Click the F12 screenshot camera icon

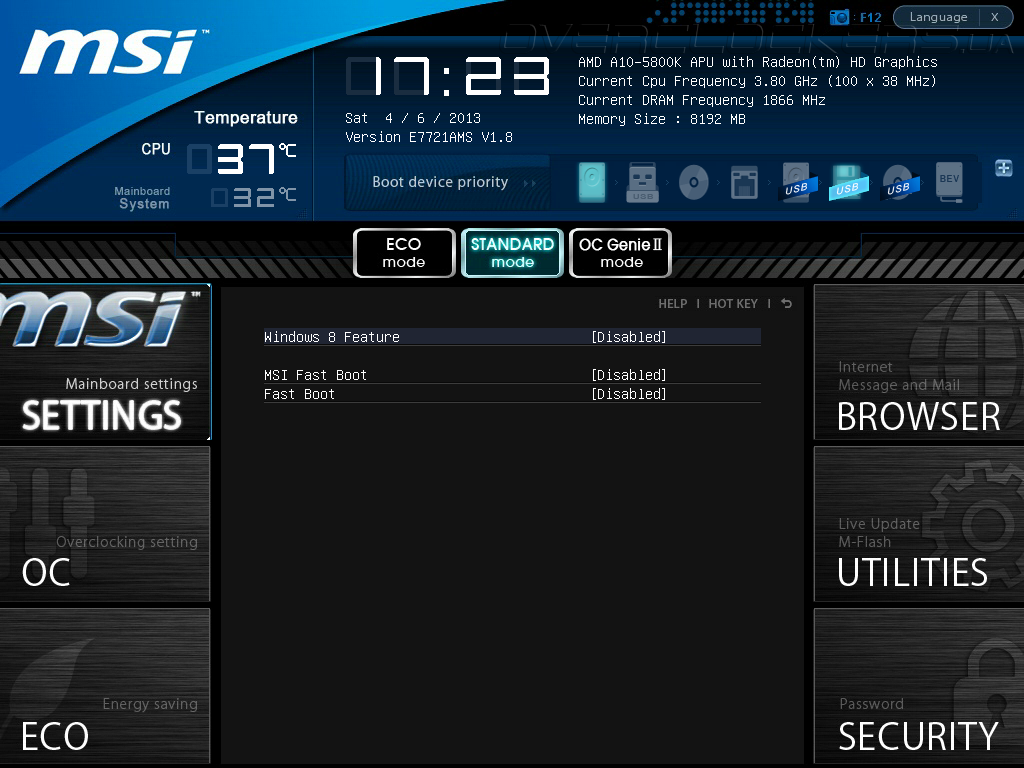coord(839,17)
